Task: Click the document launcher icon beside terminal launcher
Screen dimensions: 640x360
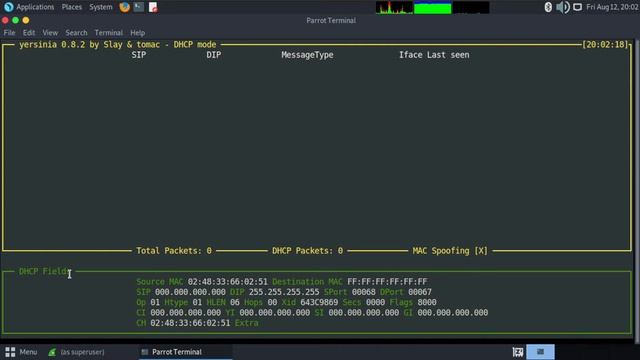Action: pos(153,7)
